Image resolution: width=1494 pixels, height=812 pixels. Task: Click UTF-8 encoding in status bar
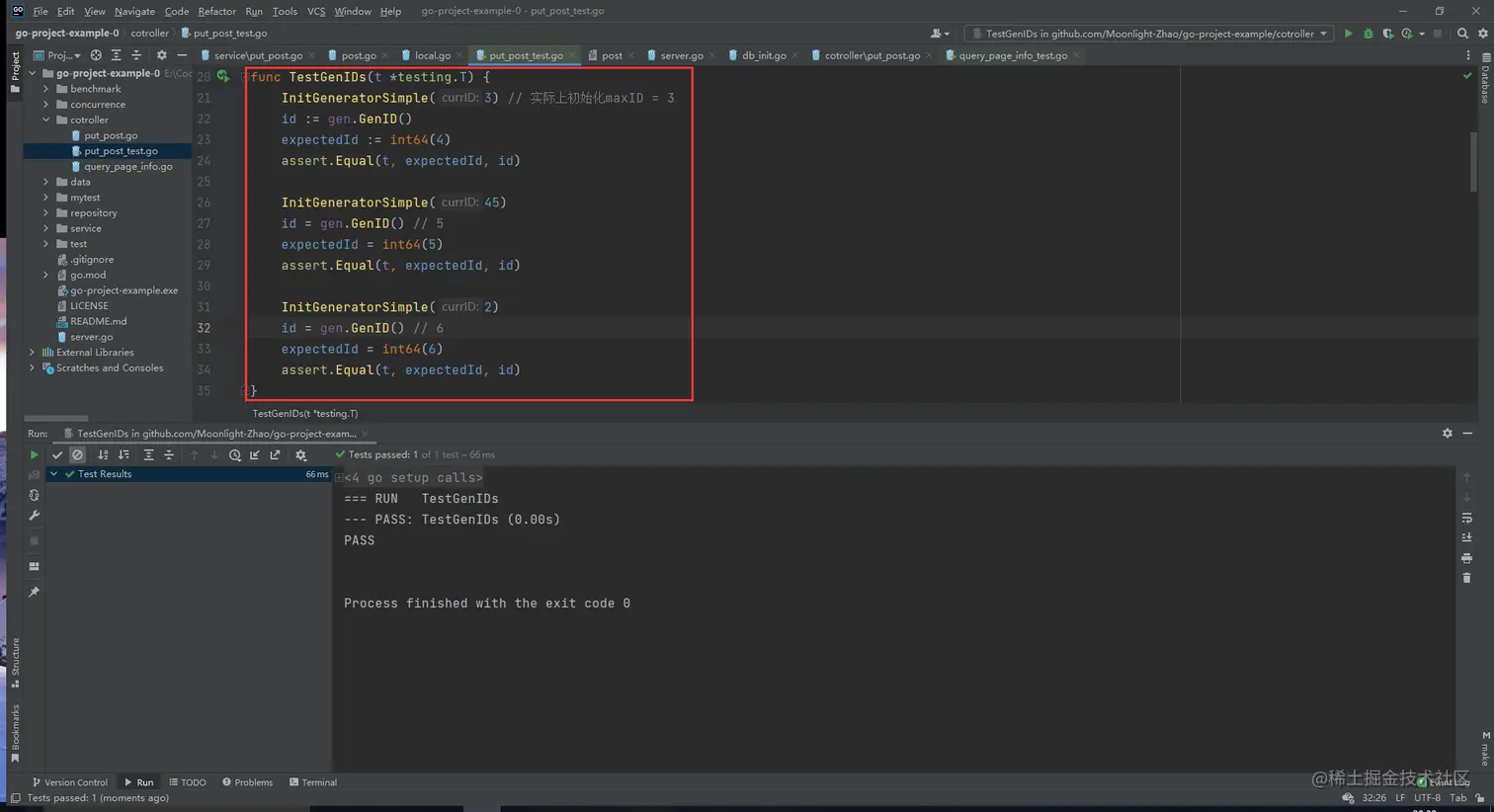point(1427,798)
